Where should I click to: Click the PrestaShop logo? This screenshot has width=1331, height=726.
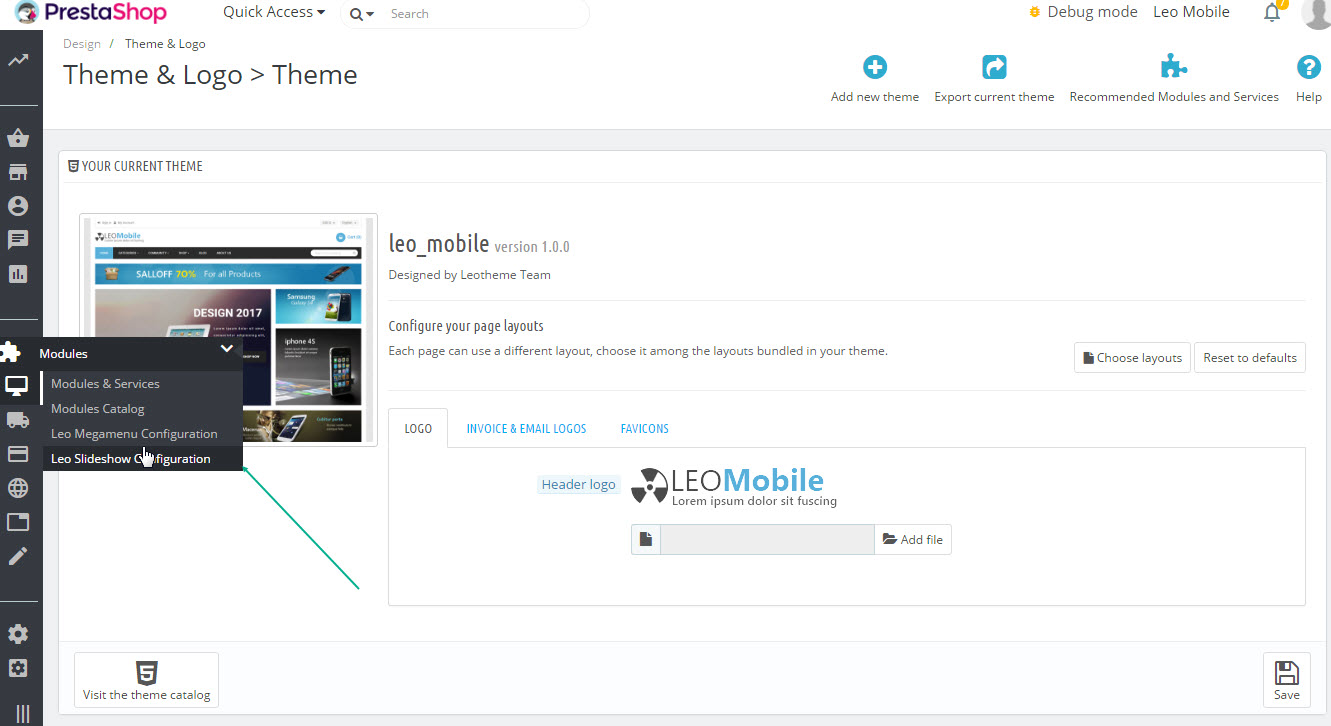click(x=91, y=13)
